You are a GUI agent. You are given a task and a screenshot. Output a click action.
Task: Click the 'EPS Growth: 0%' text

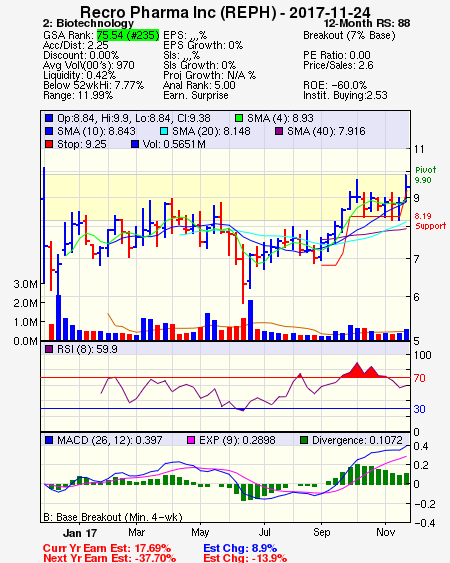[203, 45]
